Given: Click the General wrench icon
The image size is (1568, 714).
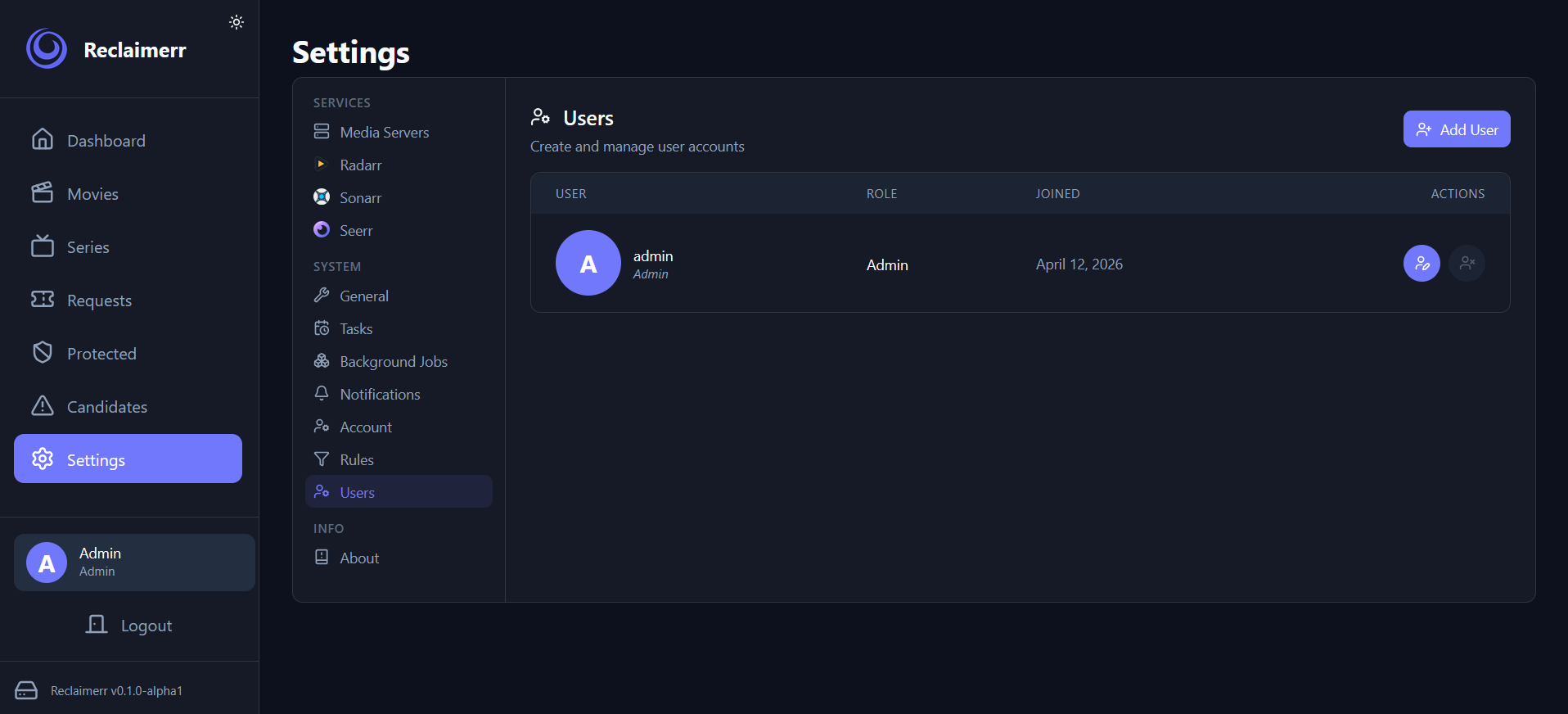Looking at the screenshot, I should (x=322, y=295).
